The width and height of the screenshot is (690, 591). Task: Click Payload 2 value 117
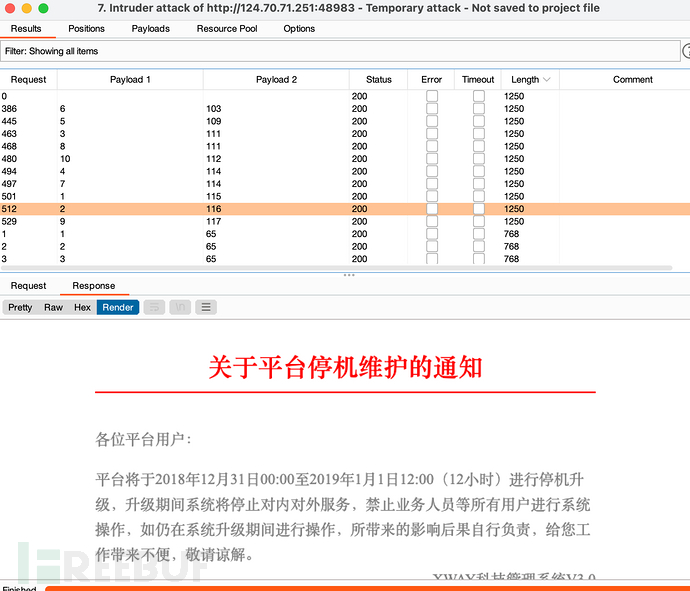click(x=213, y=221)
